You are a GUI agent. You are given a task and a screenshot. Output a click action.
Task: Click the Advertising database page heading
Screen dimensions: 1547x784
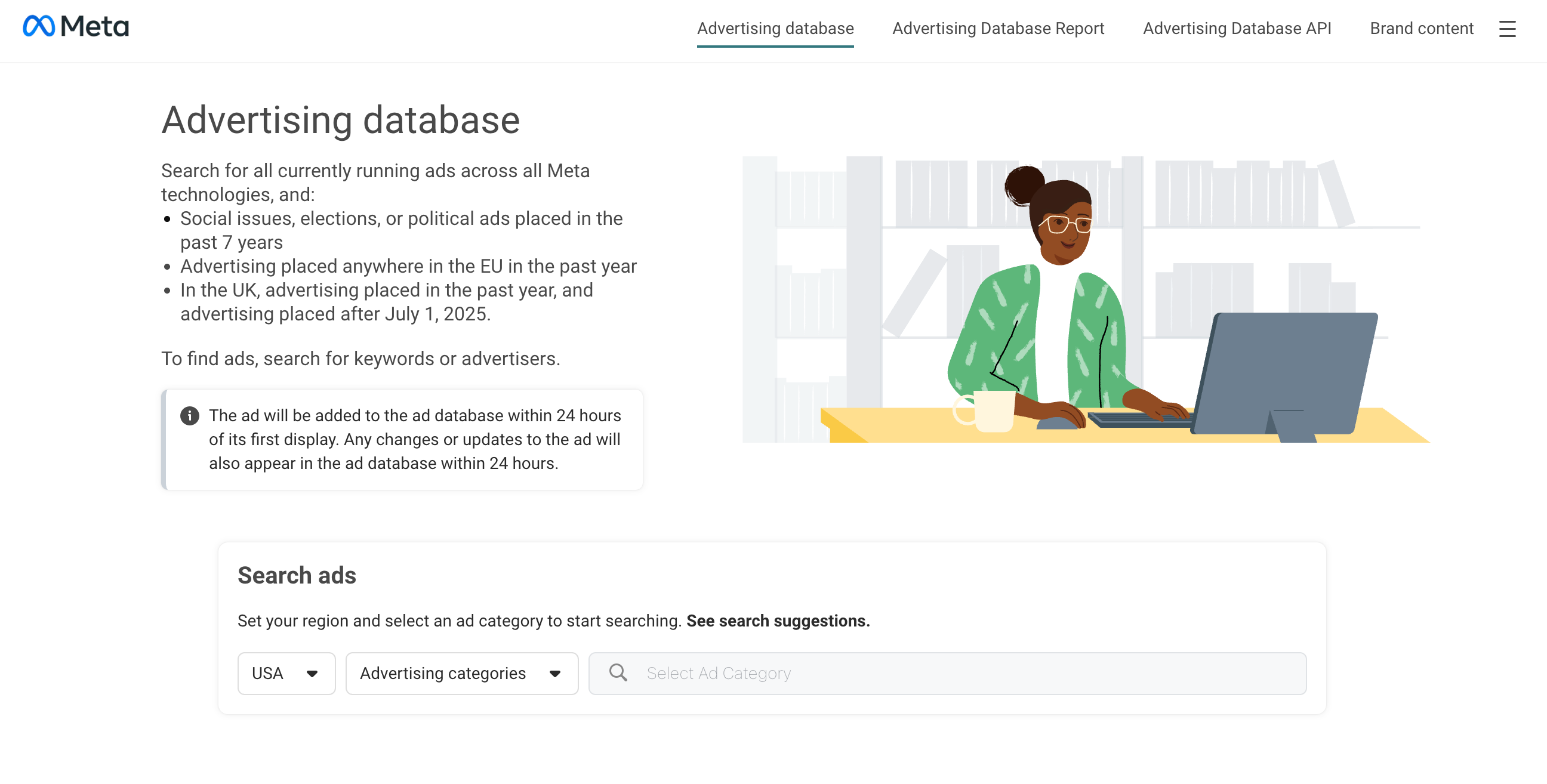point(341,119)
